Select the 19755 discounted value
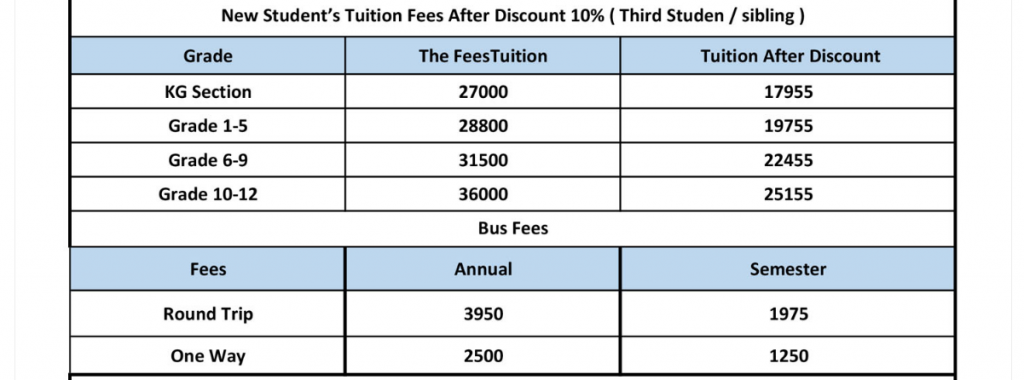The height and width of the screenshot is (380, 1024). coord(788,126)
